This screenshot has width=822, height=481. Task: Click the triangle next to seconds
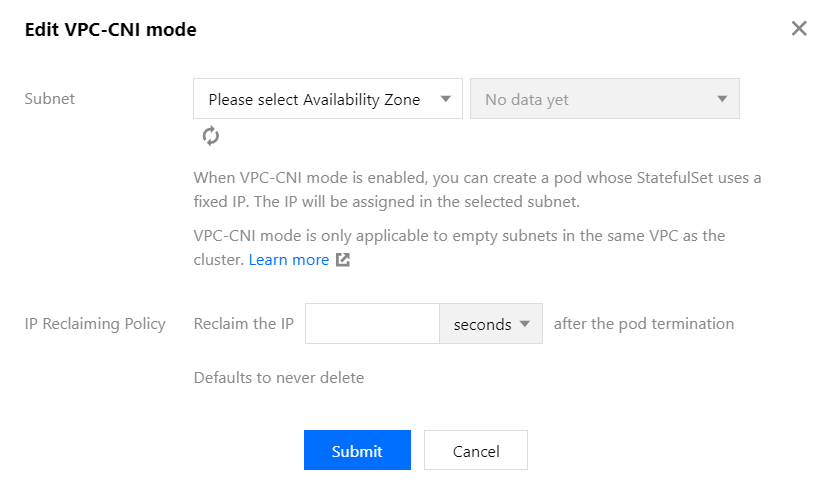(x=525, y=324)
